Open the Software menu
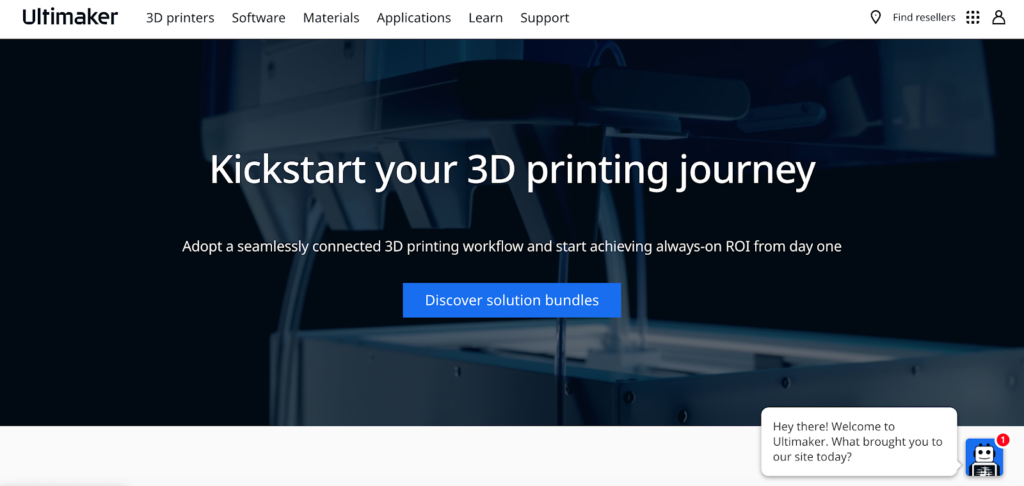The width and height of the screenshot is (1024, 486). (x=258, y=18)
